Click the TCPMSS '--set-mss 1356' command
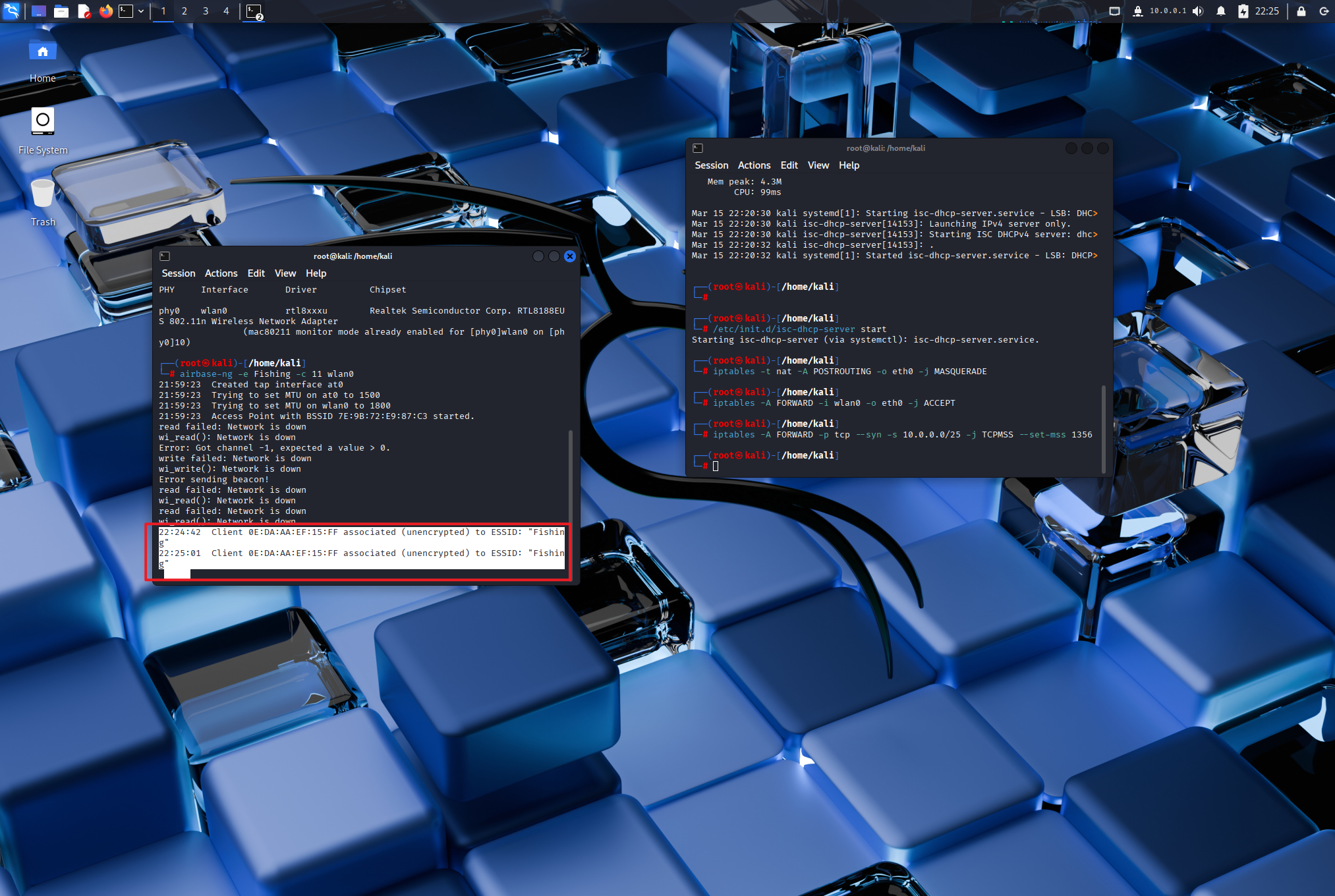This screenshot has width=1335, height=896. pyautogui.click(x=903, y=435)
